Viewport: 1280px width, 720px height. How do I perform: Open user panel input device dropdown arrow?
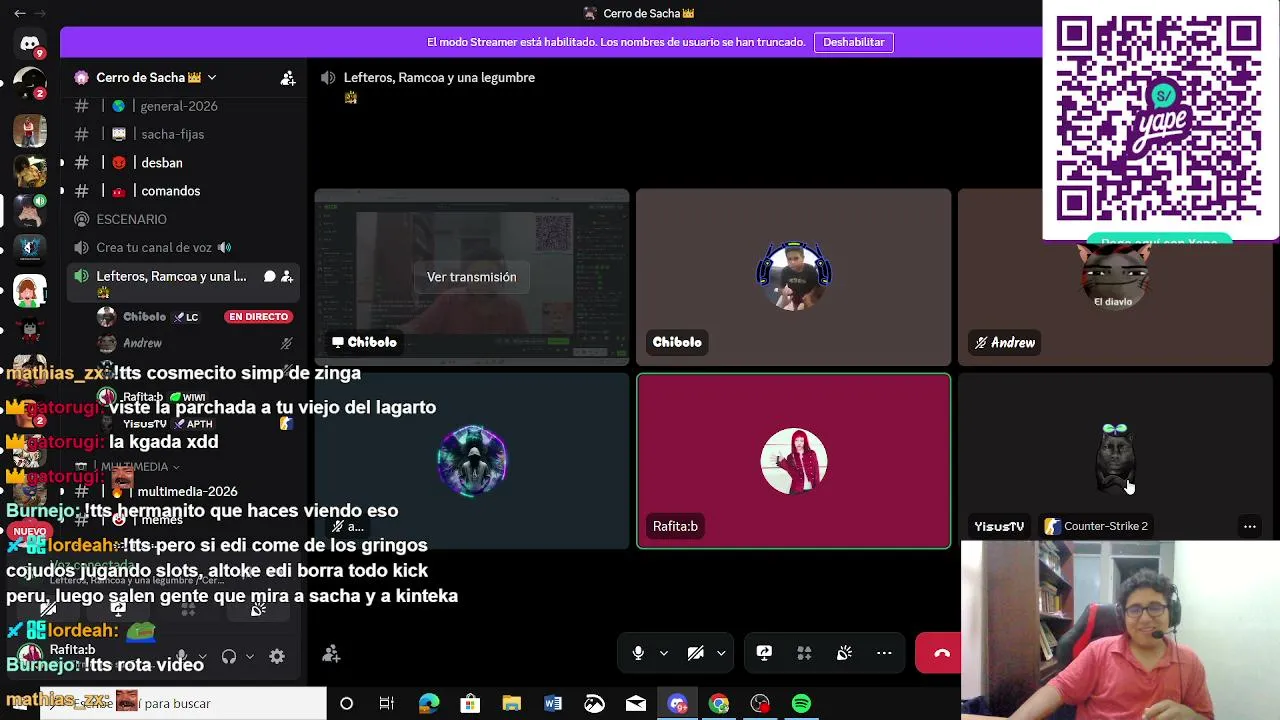point(201,656)
